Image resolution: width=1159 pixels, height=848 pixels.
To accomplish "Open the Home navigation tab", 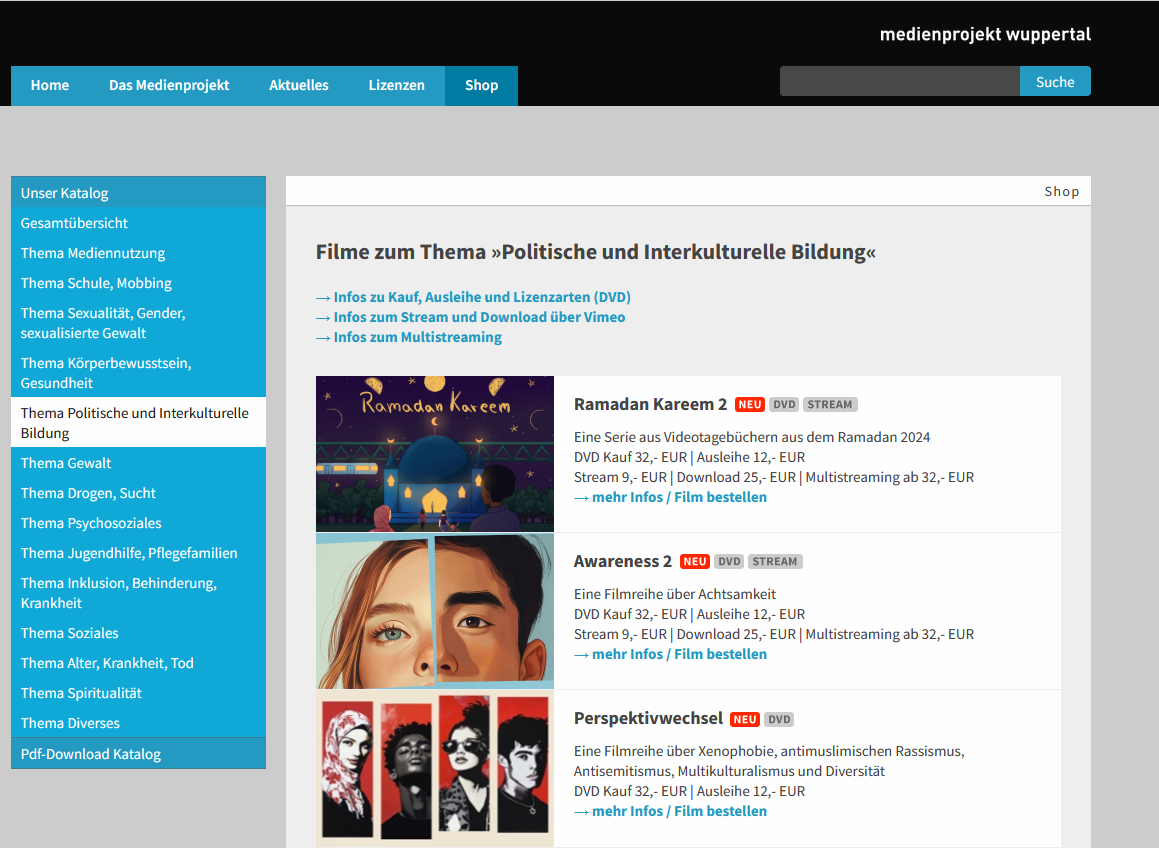I will 50,85.
